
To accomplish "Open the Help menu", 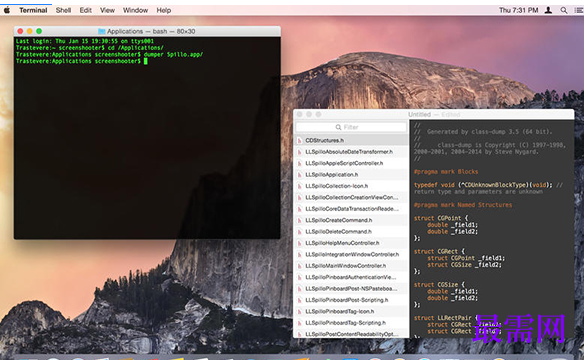I will (164, 10).
